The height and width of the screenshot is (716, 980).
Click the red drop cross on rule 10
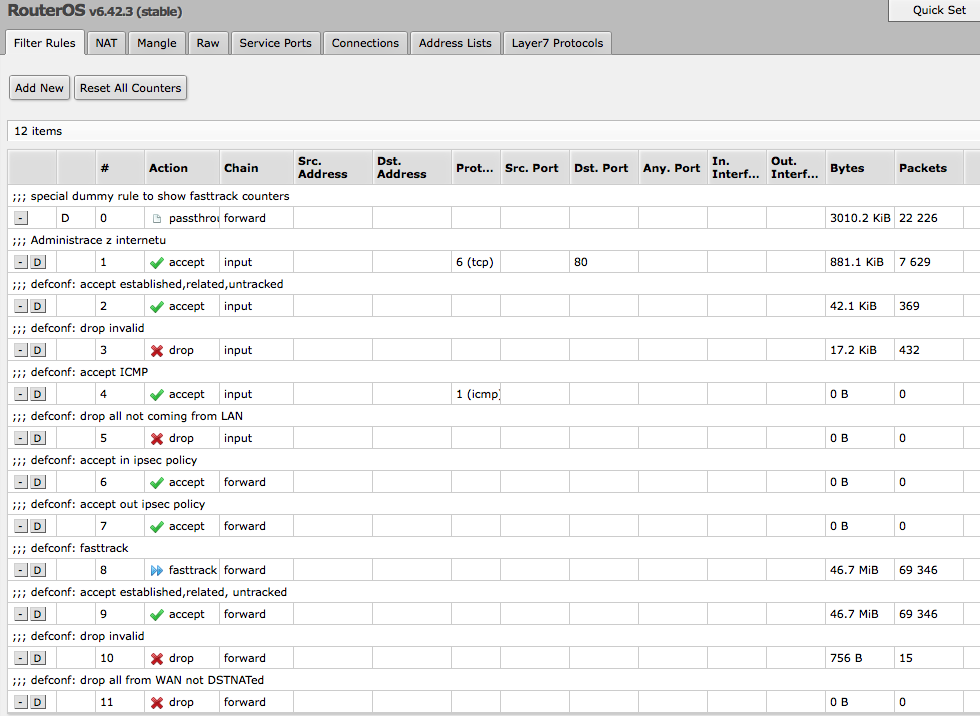157,659
